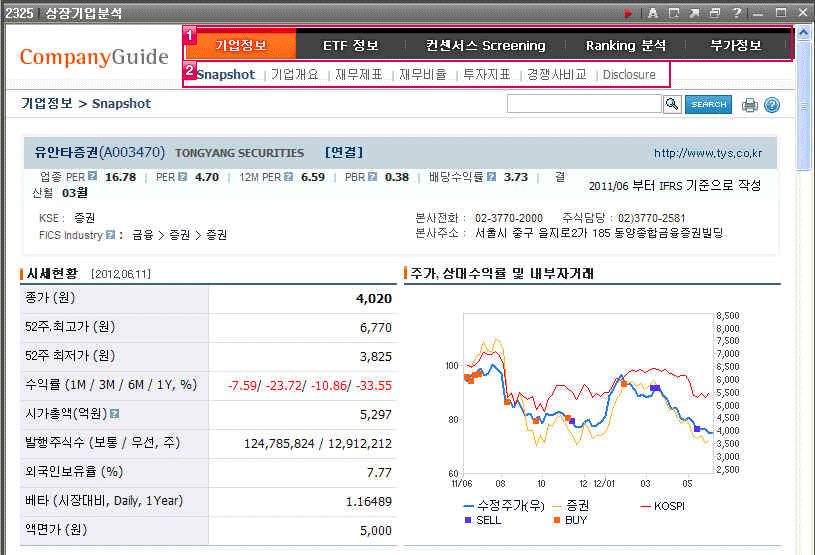Click the screen capture icon in title bar
Viewport: 815px width, 555px height.
pyautogui.click(x=674, y=13)
